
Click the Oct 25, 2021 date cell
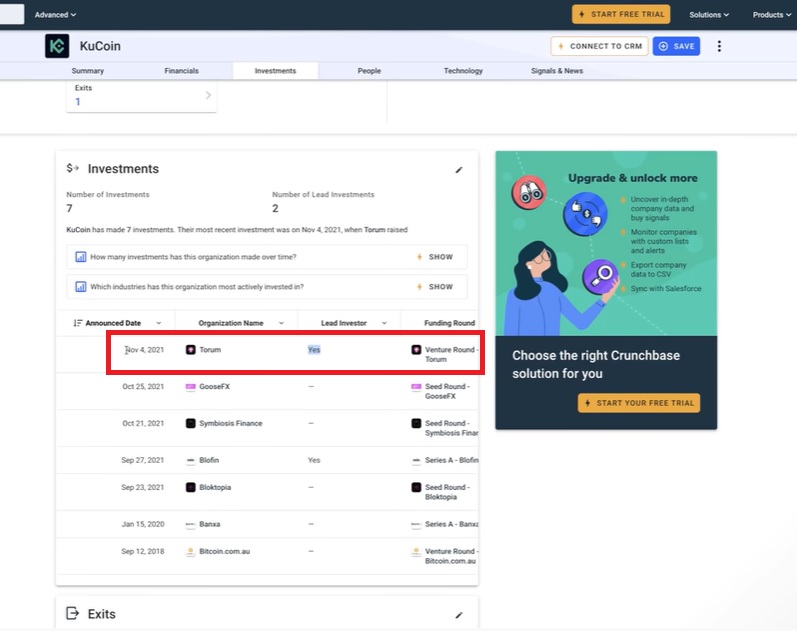143,386
